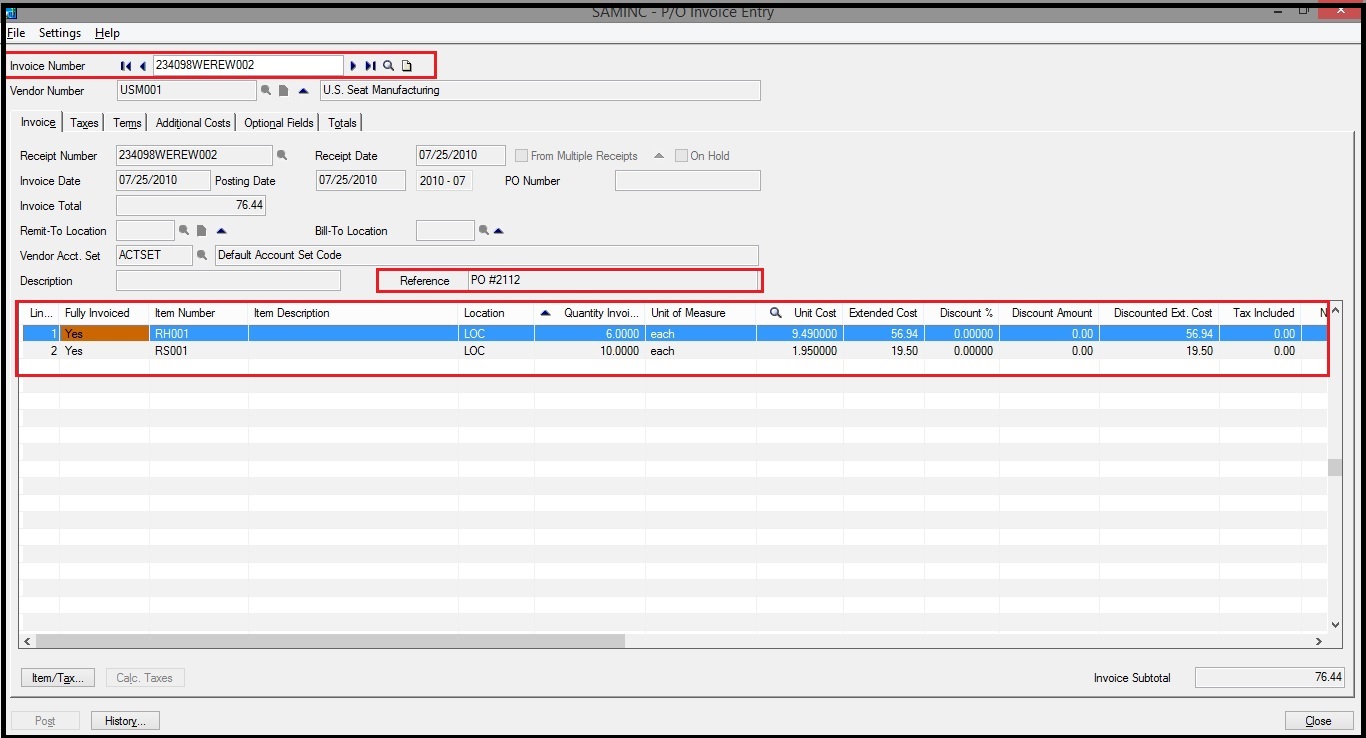This screenshot has width=1366, height=738.
Task: Open the Invoice Number finder magnifier
Action: pos(389,66)
